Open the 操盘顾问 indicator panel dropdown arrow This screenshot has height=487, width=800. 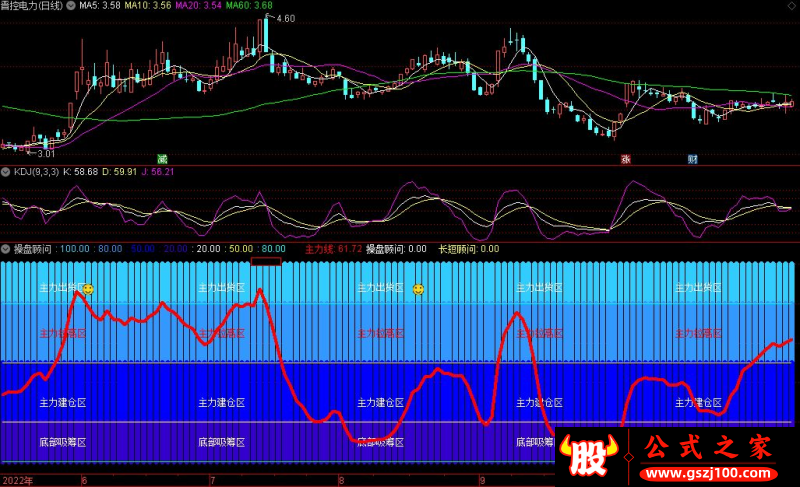[x=6, y=249]
